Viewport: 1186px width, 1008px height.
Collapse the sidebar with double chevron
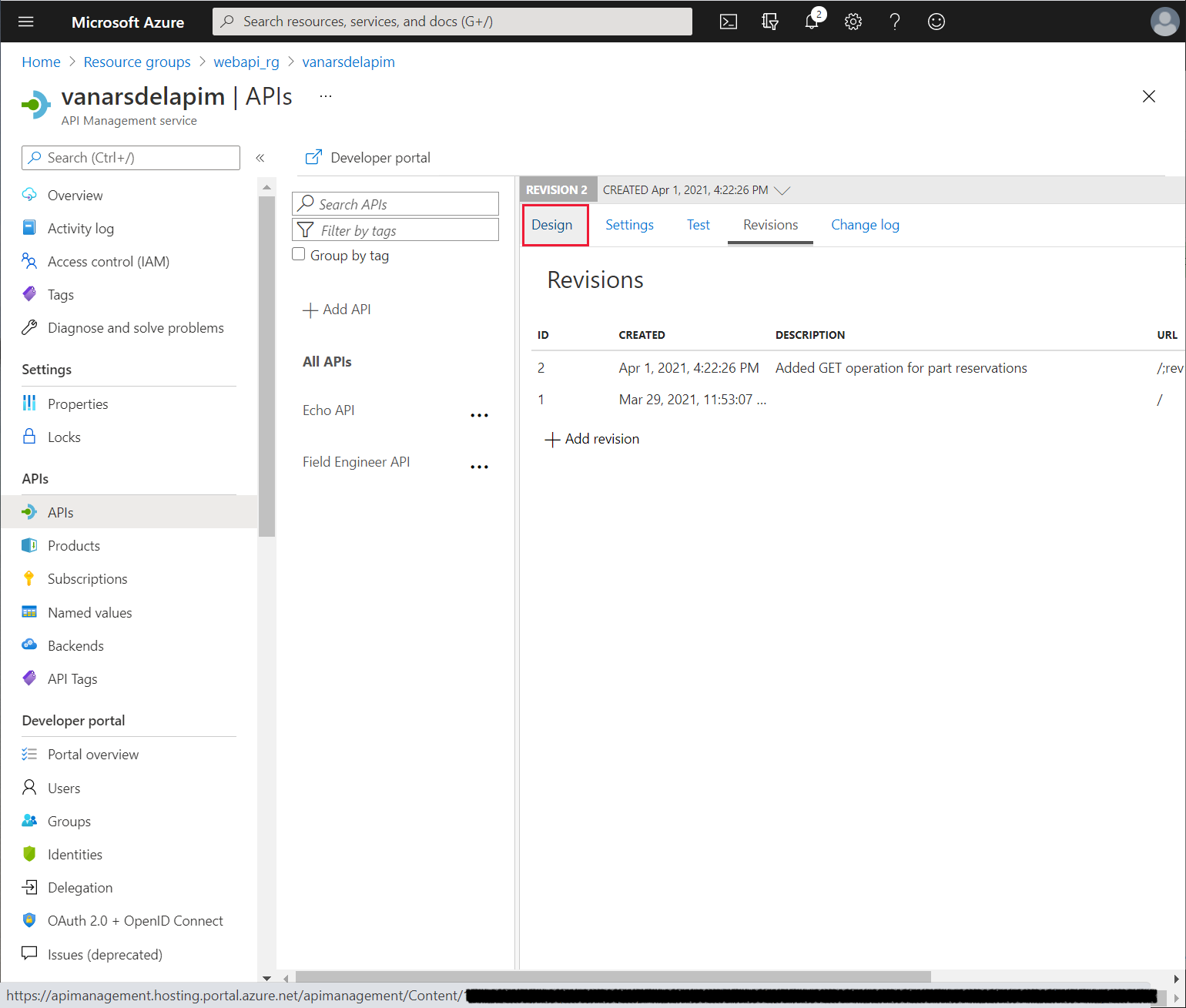point(260,158)
